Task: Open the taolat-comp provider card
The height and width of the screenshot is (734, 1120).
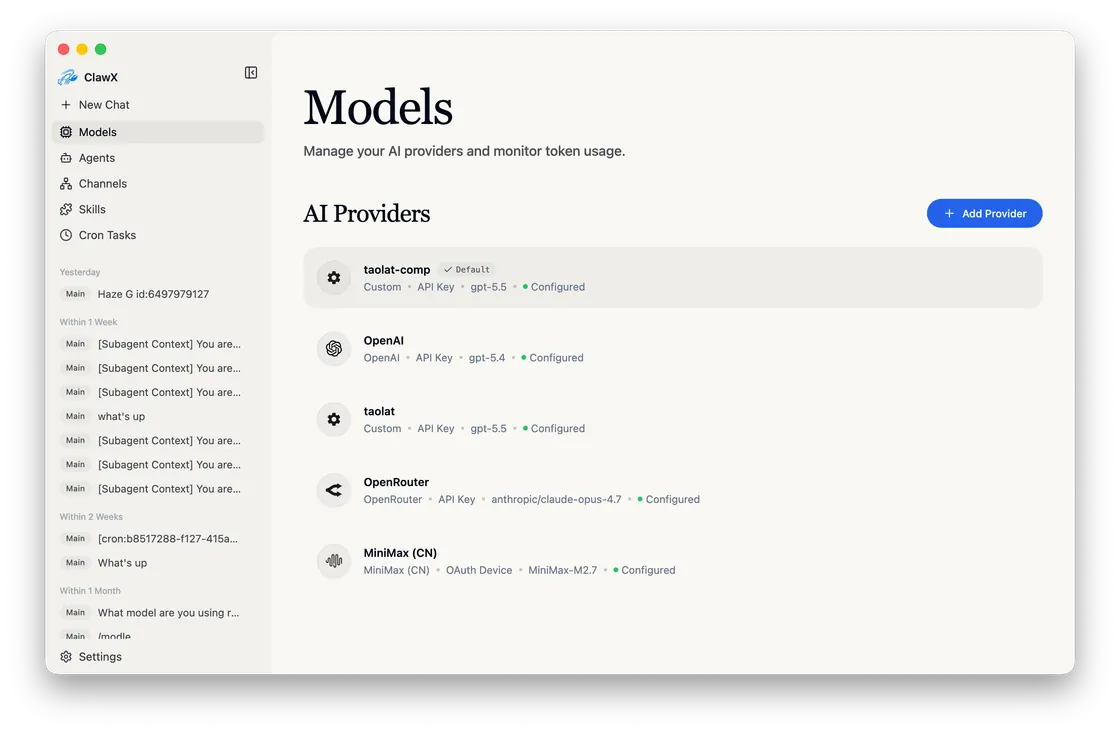Action: click(x=672, y=278)
